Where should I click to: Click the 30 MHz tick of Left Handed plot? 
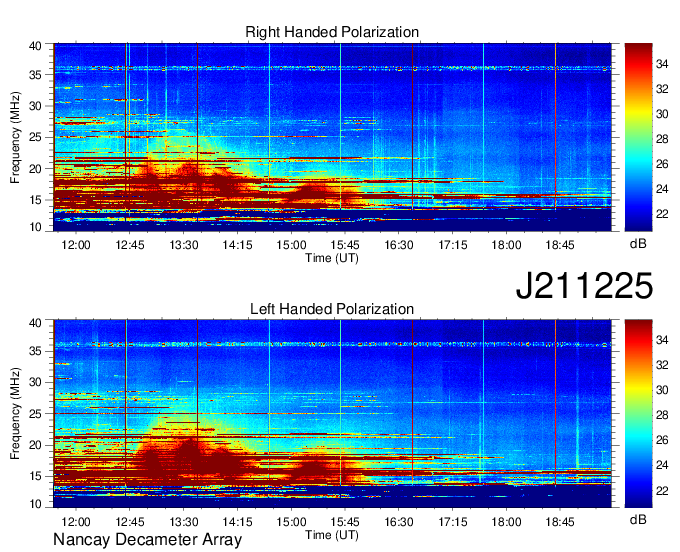(35, 382)
